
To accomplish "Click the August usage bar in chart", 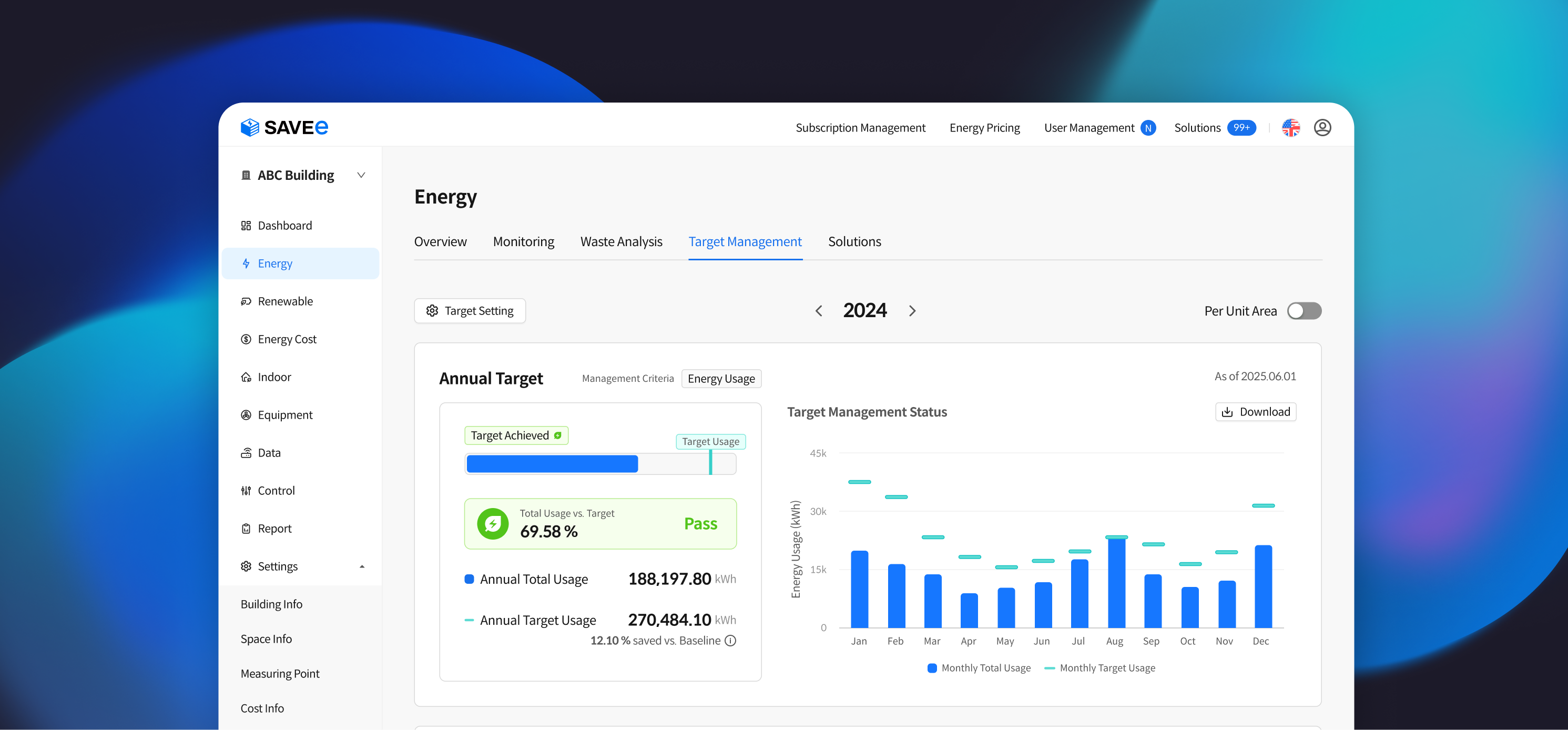I will tap(1116, 582).
